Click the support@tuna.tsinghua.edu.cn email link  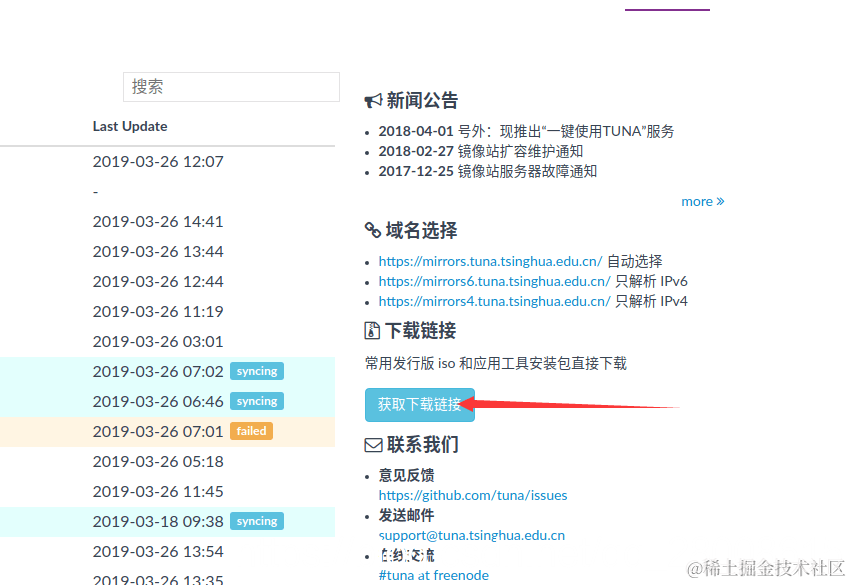click(x=472, y=536)
